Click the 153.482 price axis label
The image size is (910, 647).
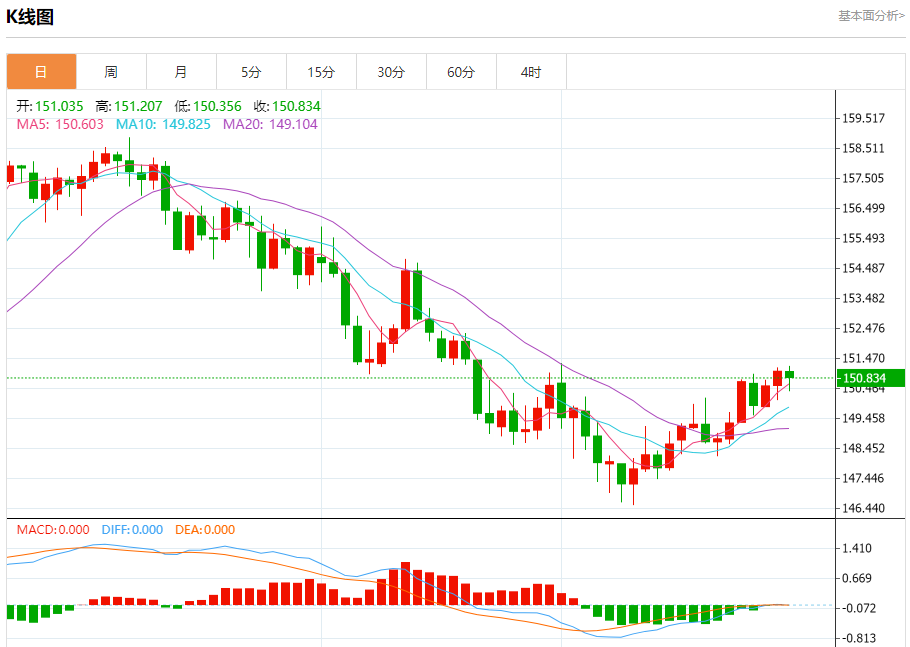click(x=864, y=298)
